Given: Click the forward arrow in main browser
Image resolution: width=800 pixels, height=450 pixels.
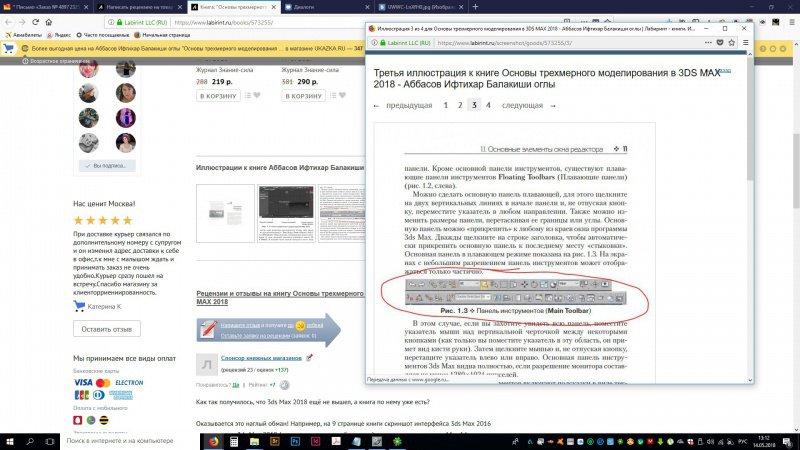Looking at the screenshot, I should tap(22, 22).
